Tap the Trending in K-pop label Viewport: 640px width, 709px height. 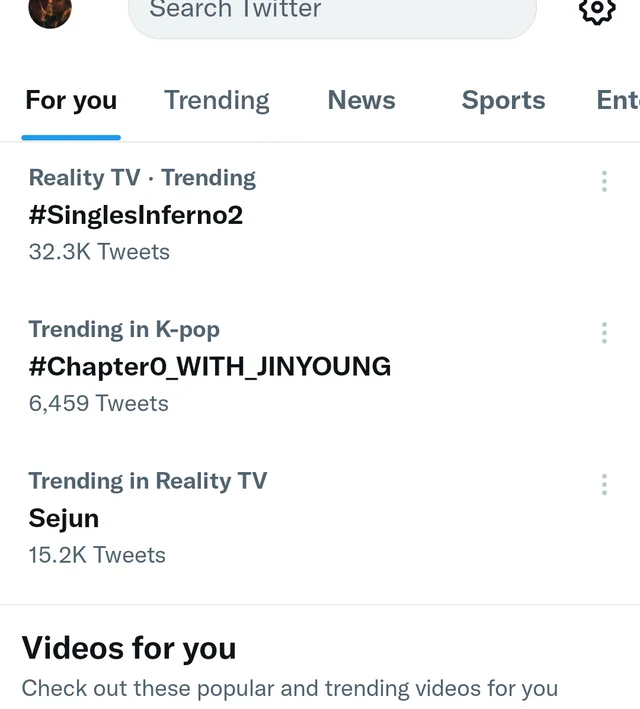(124, 330)
